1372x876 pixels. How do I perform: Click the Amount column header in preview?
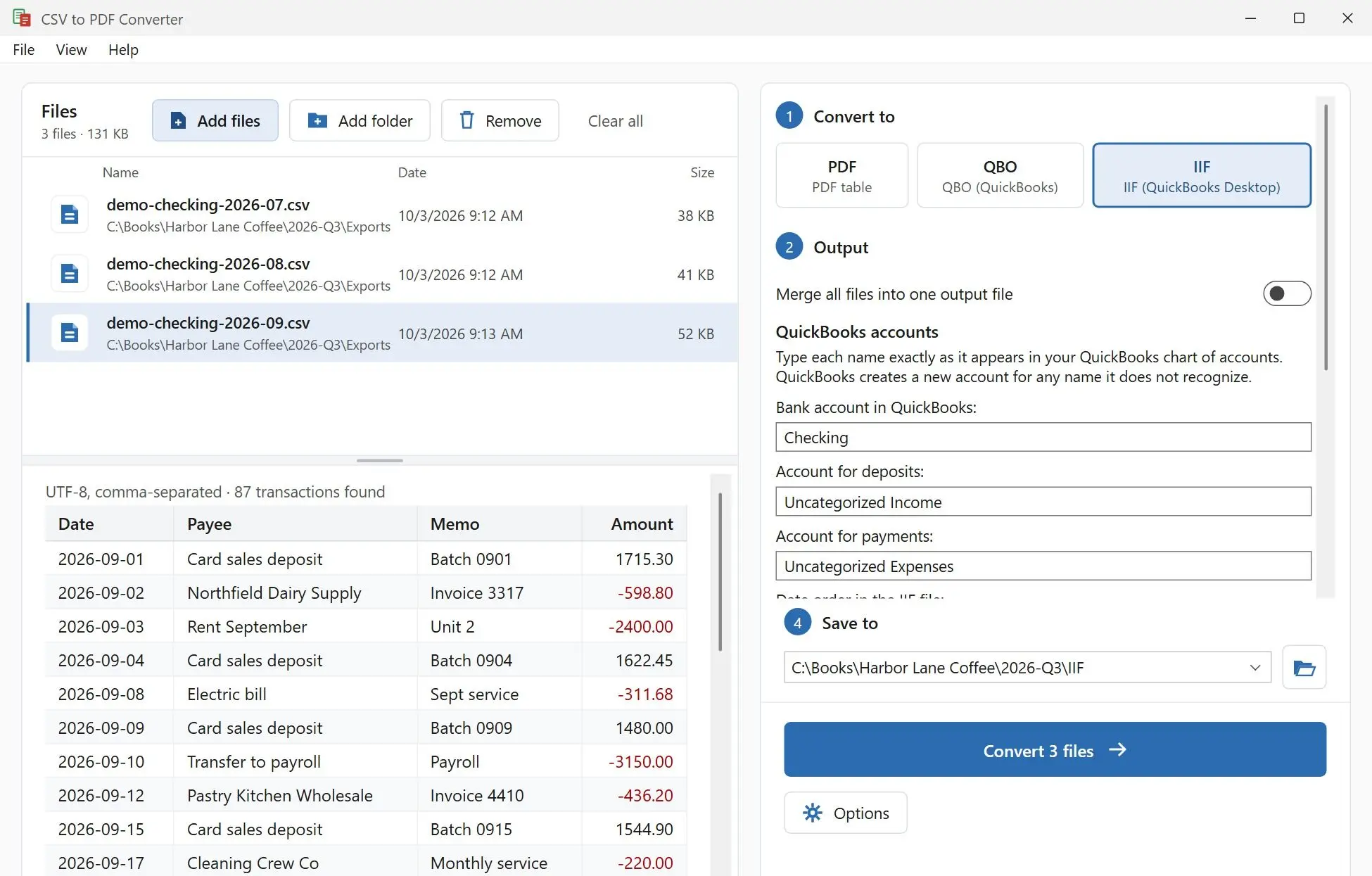point(634,523)
